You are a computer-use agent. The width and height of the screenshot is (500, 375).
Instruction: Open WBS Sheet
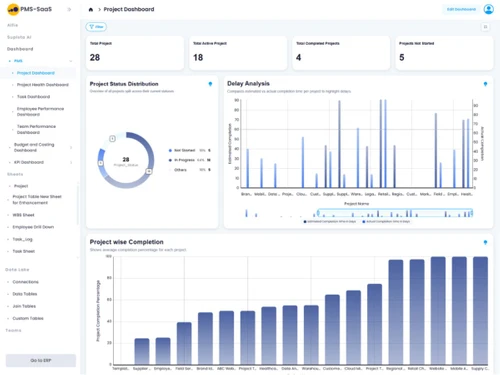click(23, 215)
